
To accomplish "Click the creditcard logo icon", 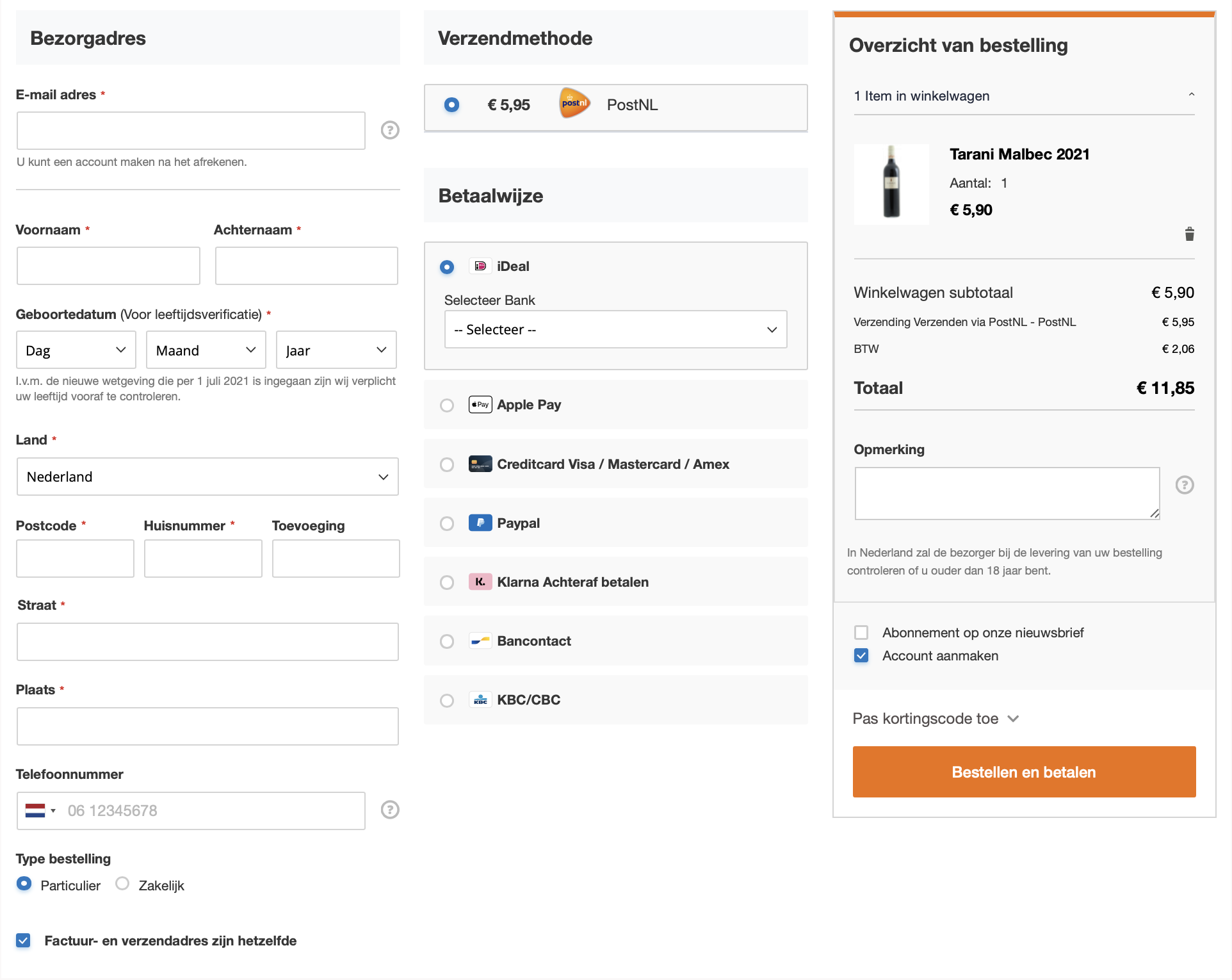I will [x=480, y=464].
